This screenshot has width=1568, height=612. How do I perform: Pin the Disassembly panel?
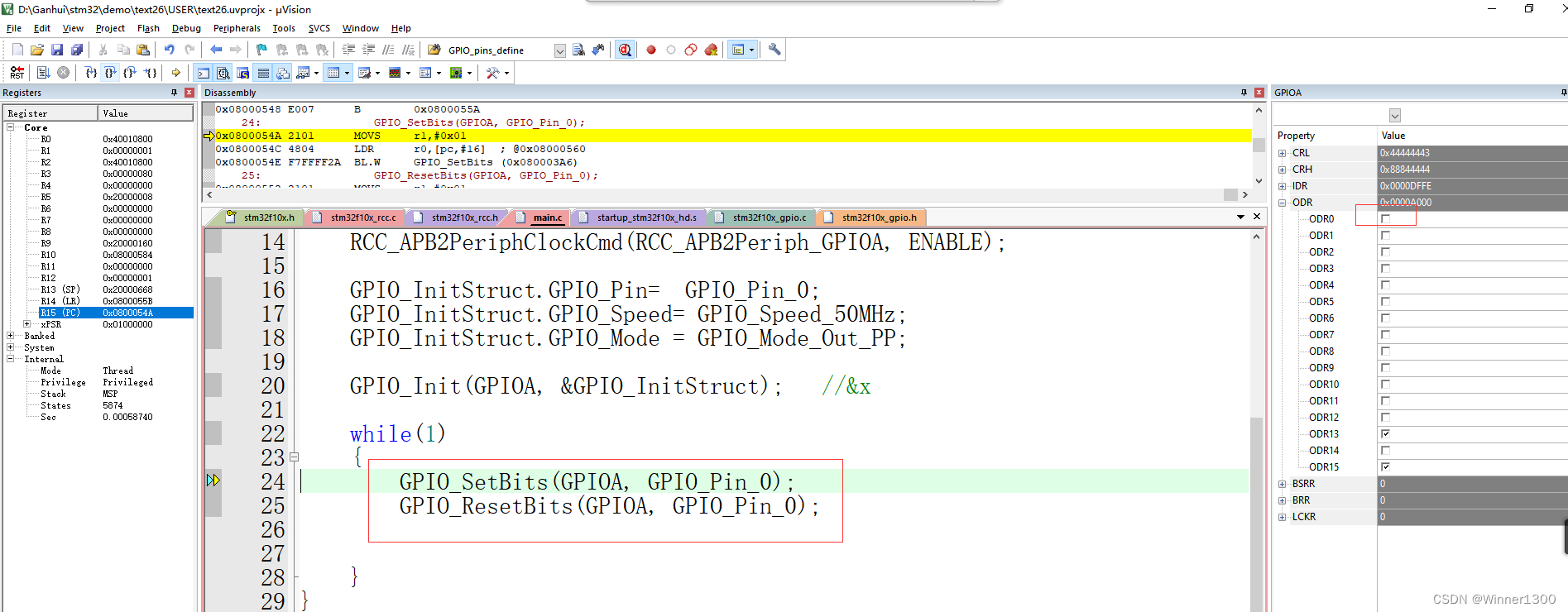coord(1244,93)
